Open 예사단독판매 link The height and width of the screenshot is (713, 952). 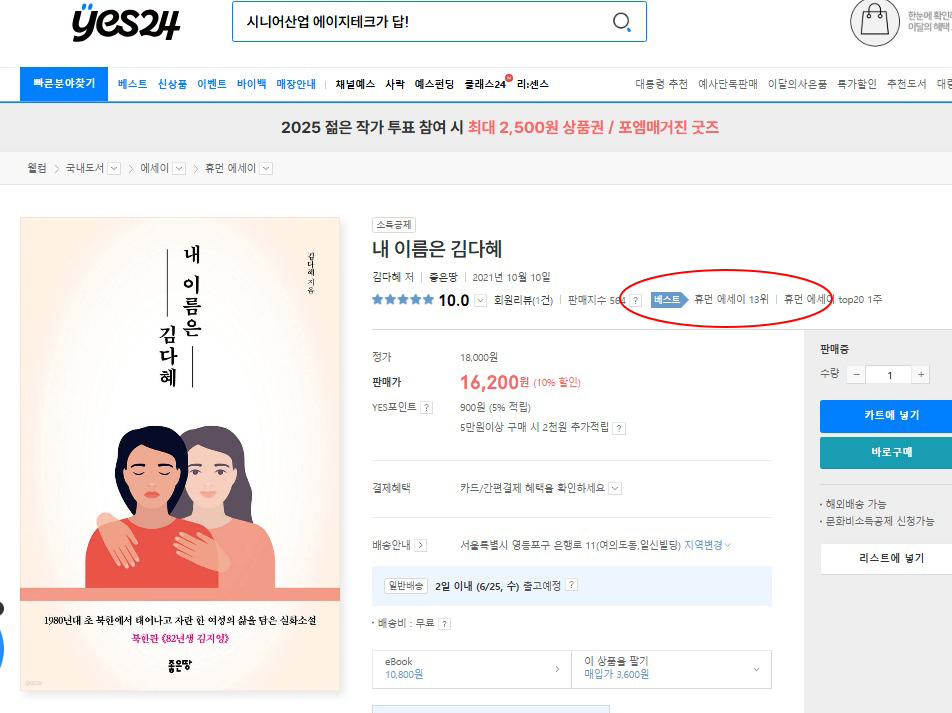727,84
